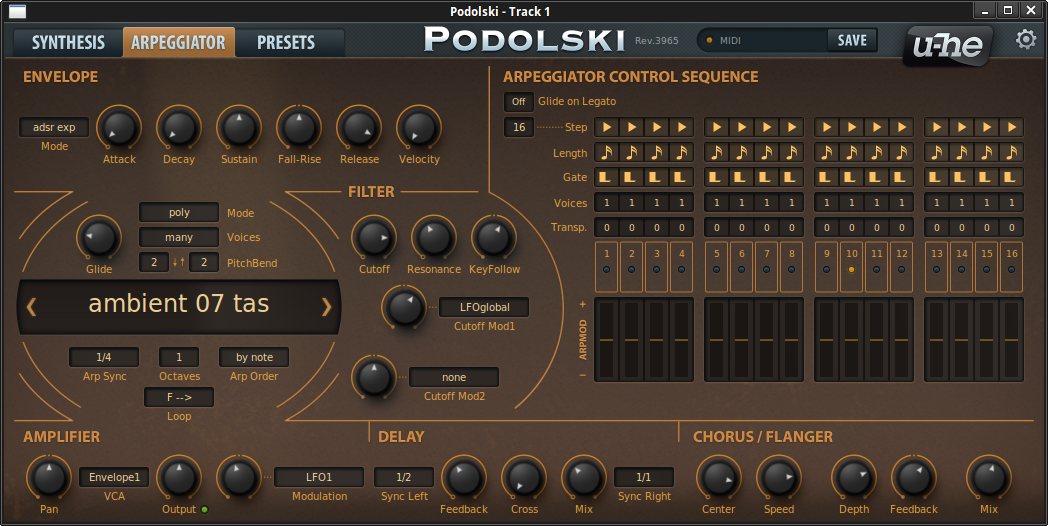Open the 'many' Voices dropdown
Screen dimensions: 1048x526
tap(179, 237)
